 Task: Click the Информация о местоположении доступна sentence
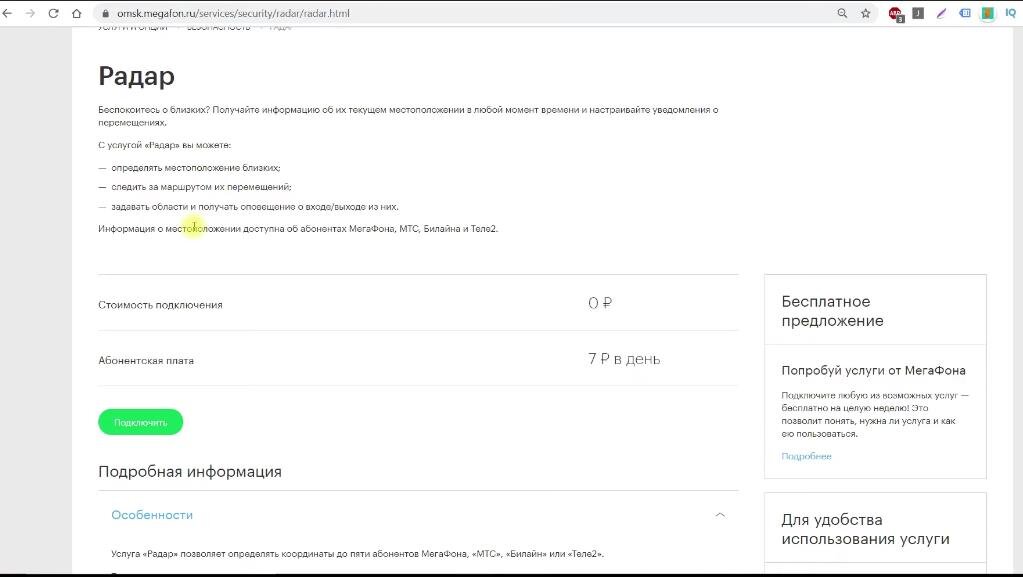(298, 229)
